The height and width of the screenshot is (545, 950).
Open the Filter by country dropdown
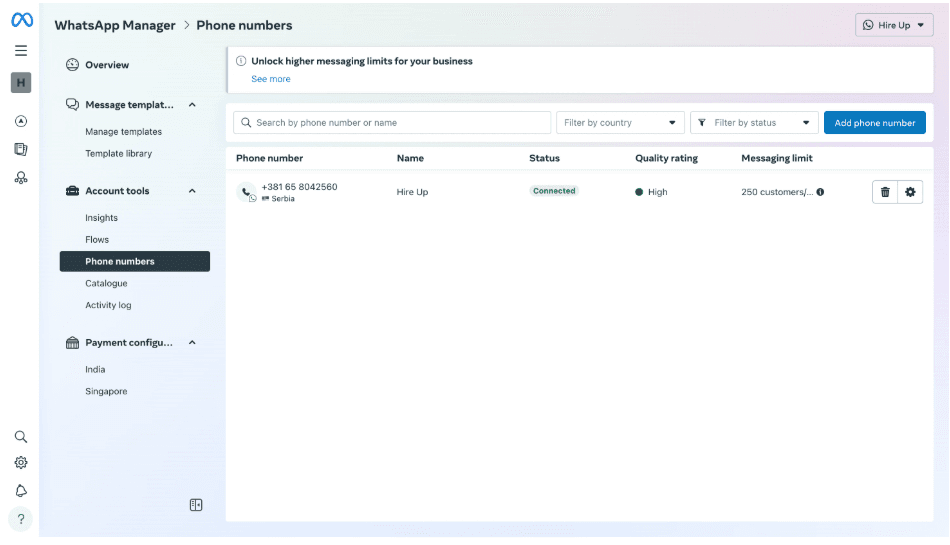[620, 123]
